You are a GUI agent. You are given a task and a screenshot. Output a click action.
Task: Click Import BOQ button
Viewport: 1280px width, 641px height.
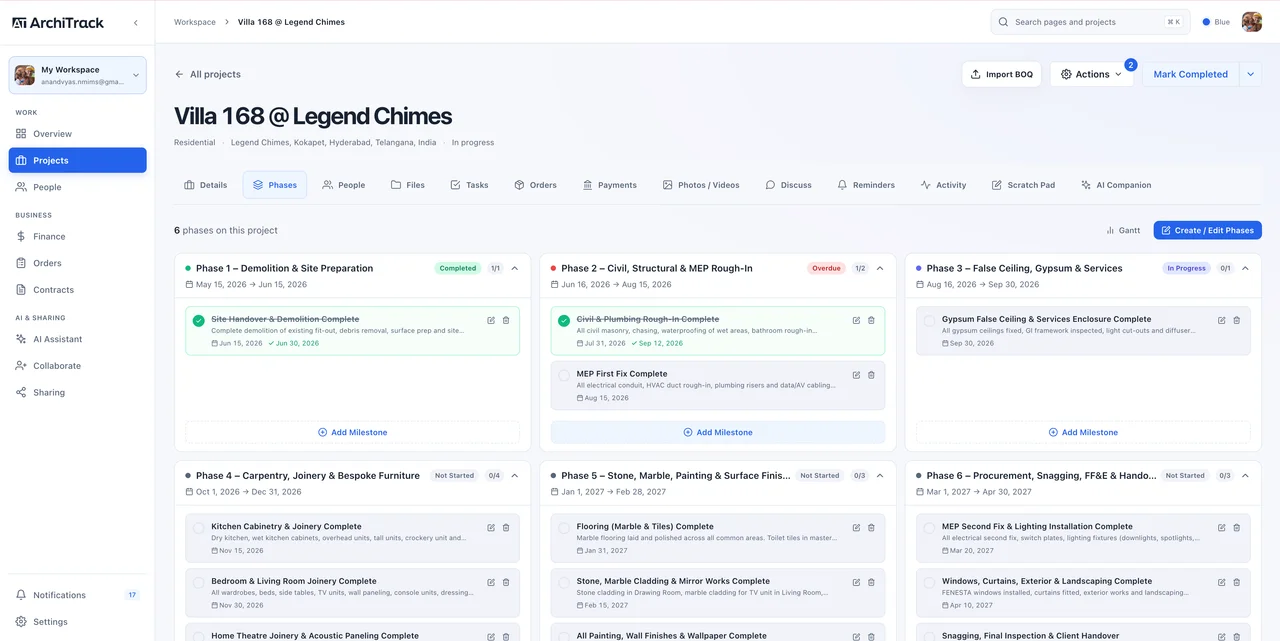1002,74
